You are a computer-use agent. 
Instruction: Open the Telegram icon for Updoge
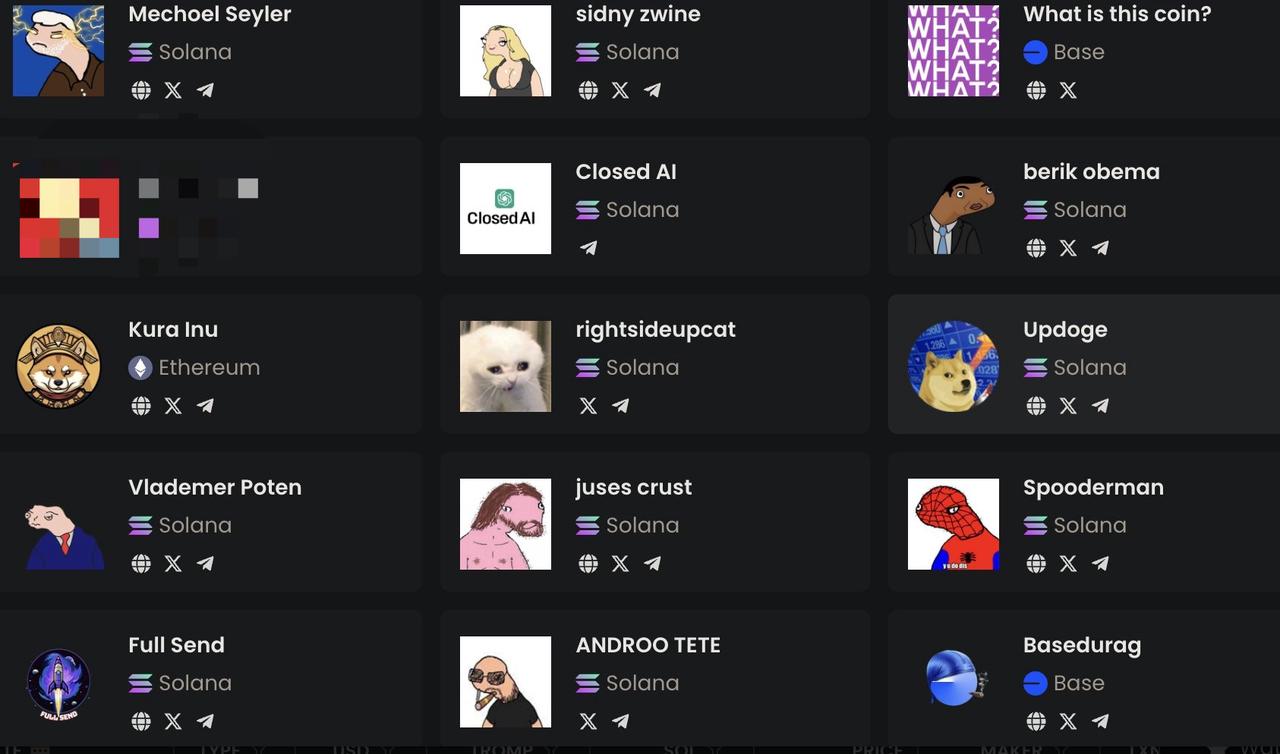pos(1100,406)
